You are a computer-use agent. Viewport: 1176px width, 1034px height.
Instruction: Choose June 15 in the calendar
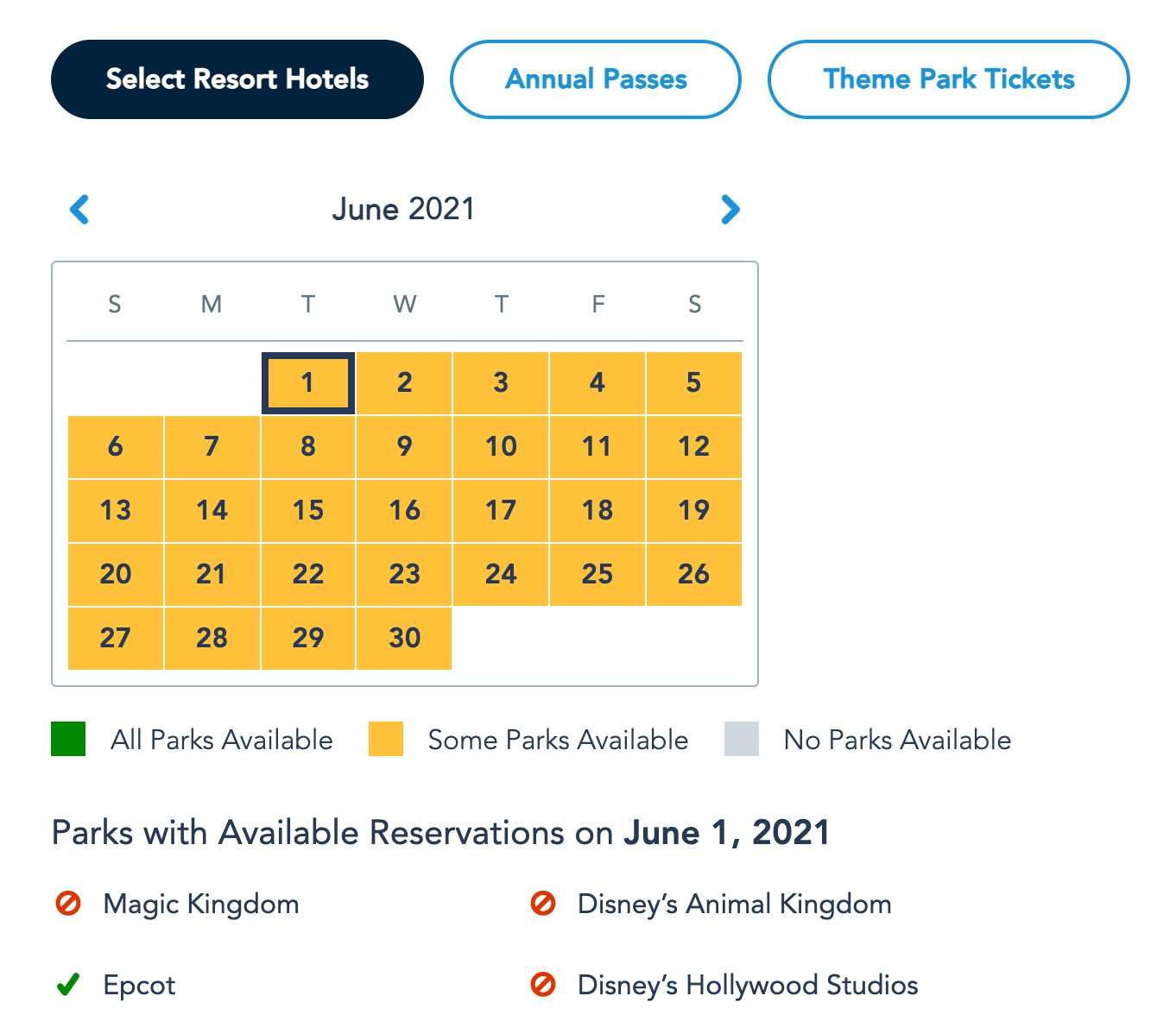(308, 511)
